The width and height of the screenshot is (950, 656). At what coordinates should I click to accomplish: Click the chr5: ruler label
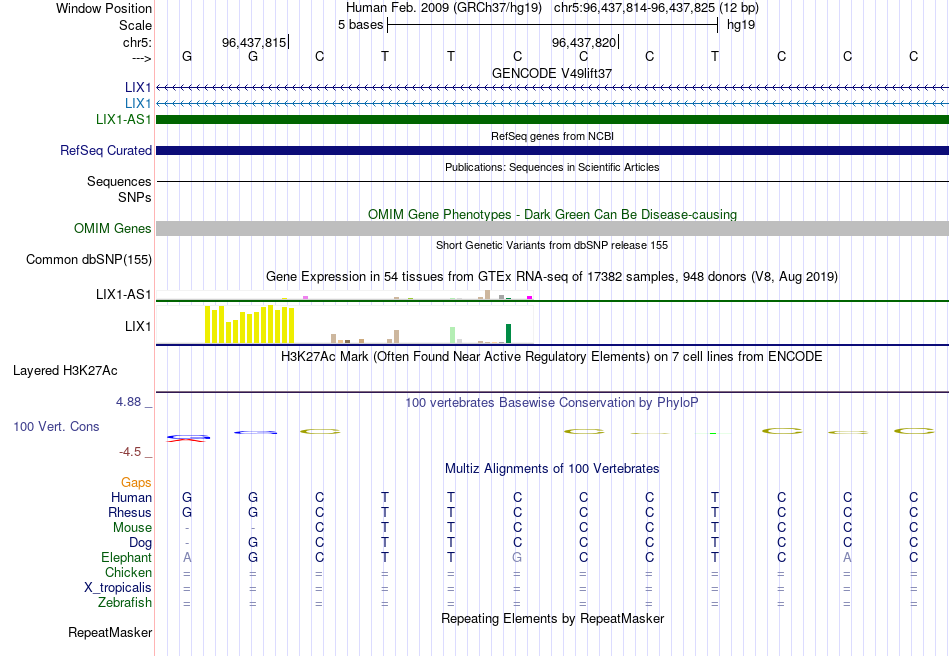pyautogui.click(x=137, y=42)
